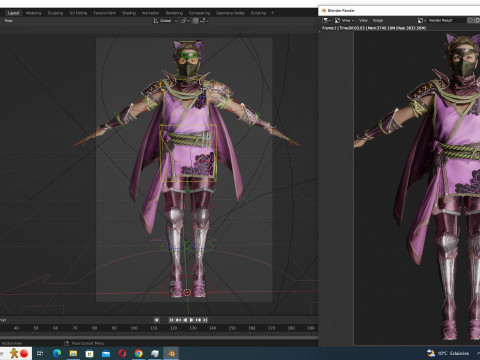
Task: Open Windows Task View from taskbar
Action: tap(40, 353)
